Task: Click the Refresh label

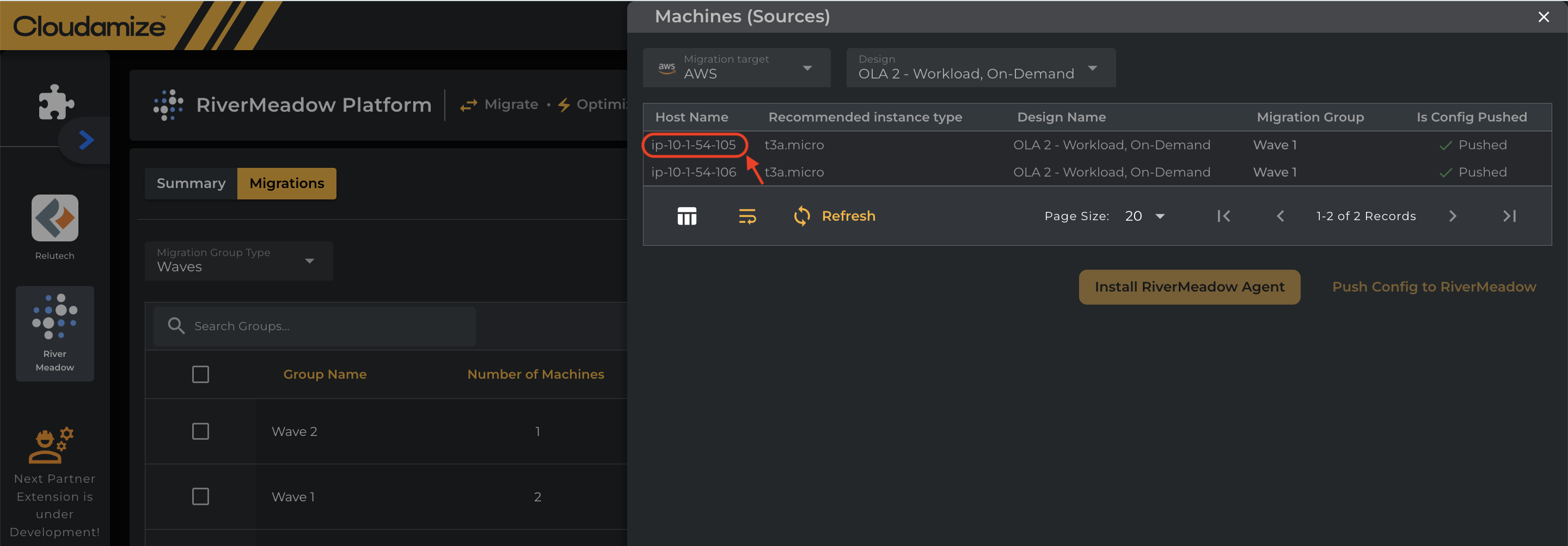Action: (849, 216)
